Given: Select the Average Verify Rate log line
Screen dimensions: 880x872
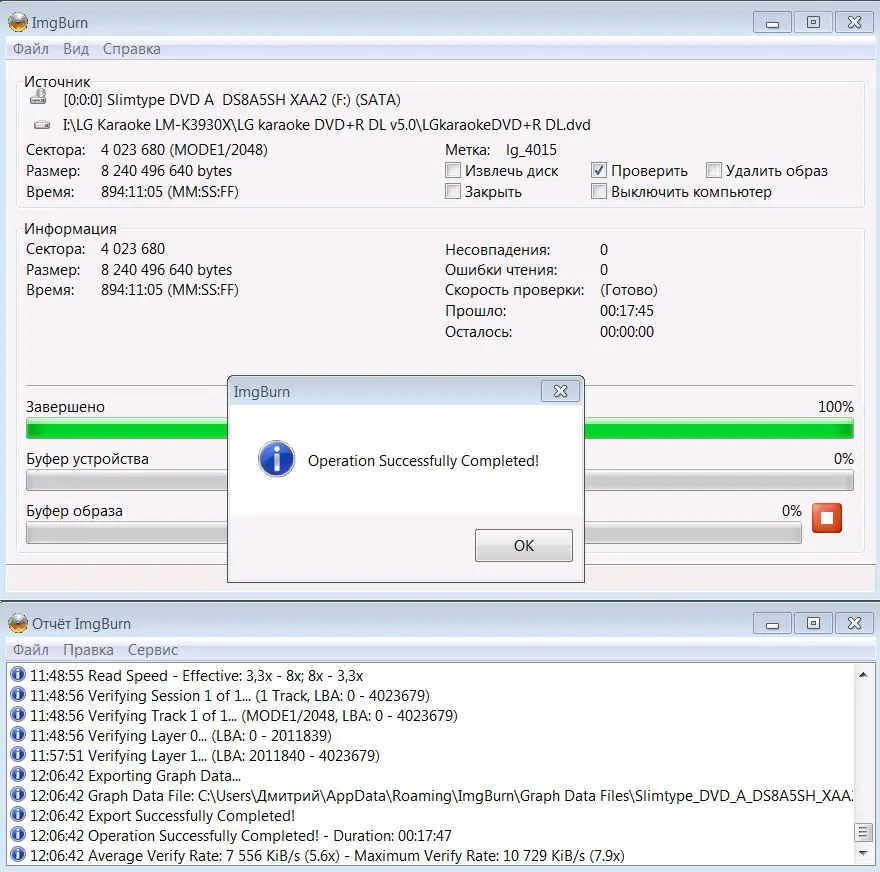Looking at the screenshot, I should [x=327, y=855].
